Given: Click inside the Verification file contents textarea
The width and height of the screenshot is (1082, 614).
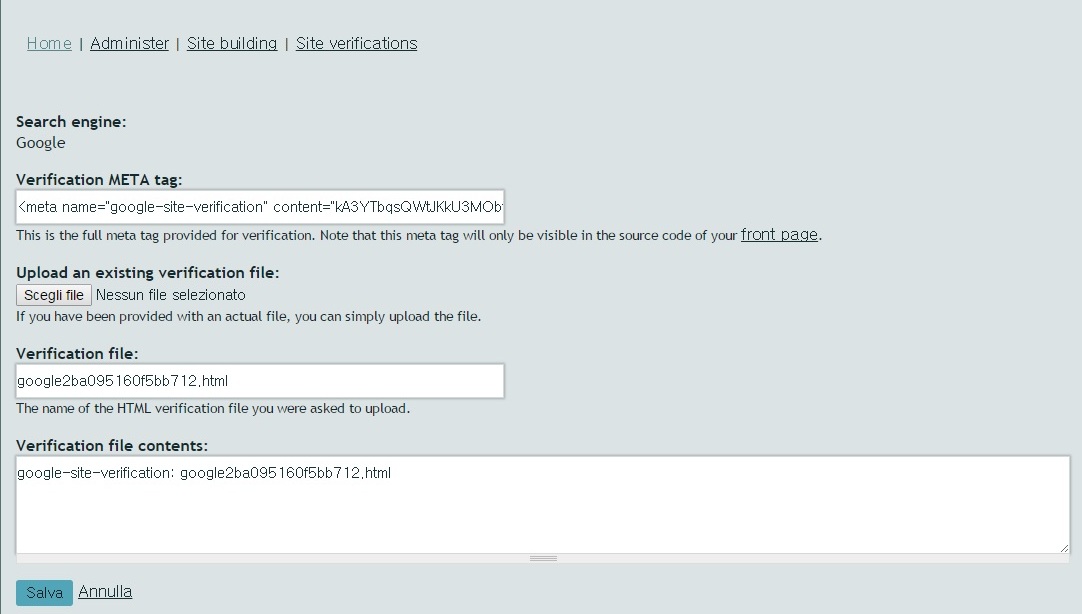Looking at the screenshot, I should 543,504.
